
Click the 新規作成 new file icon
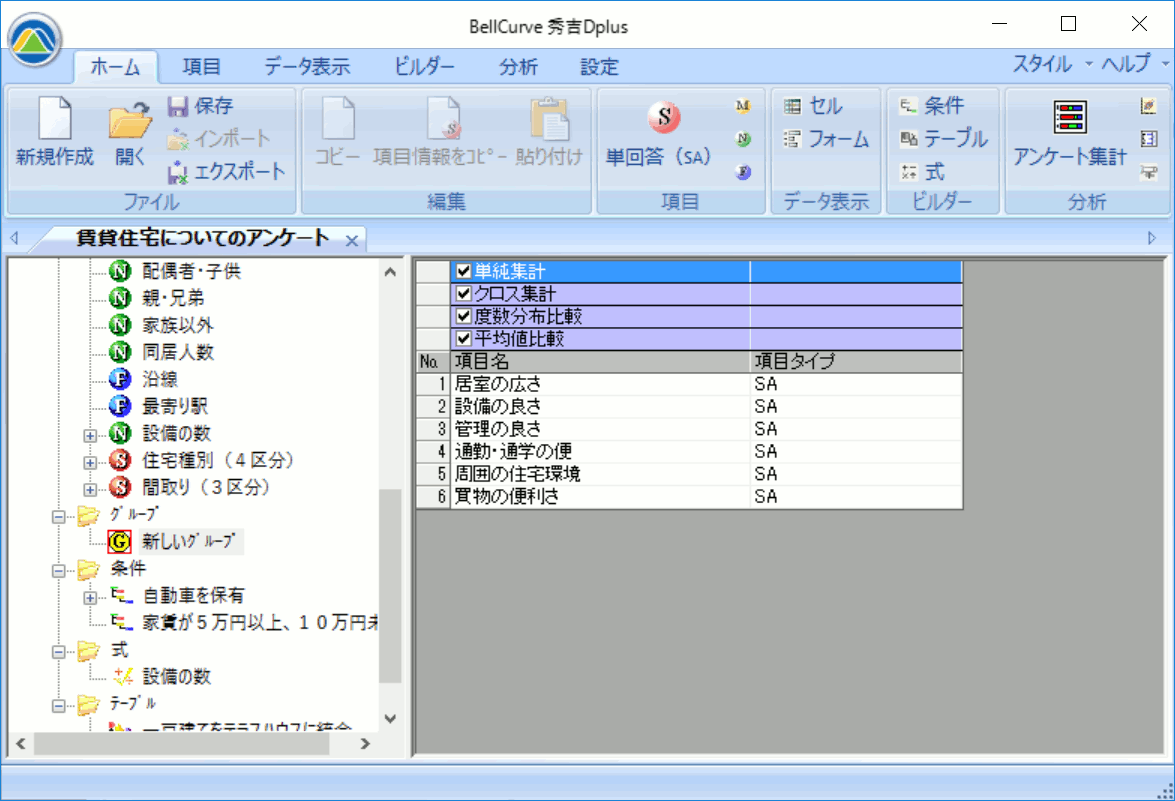pyautogui.click(x=55, y=118)
